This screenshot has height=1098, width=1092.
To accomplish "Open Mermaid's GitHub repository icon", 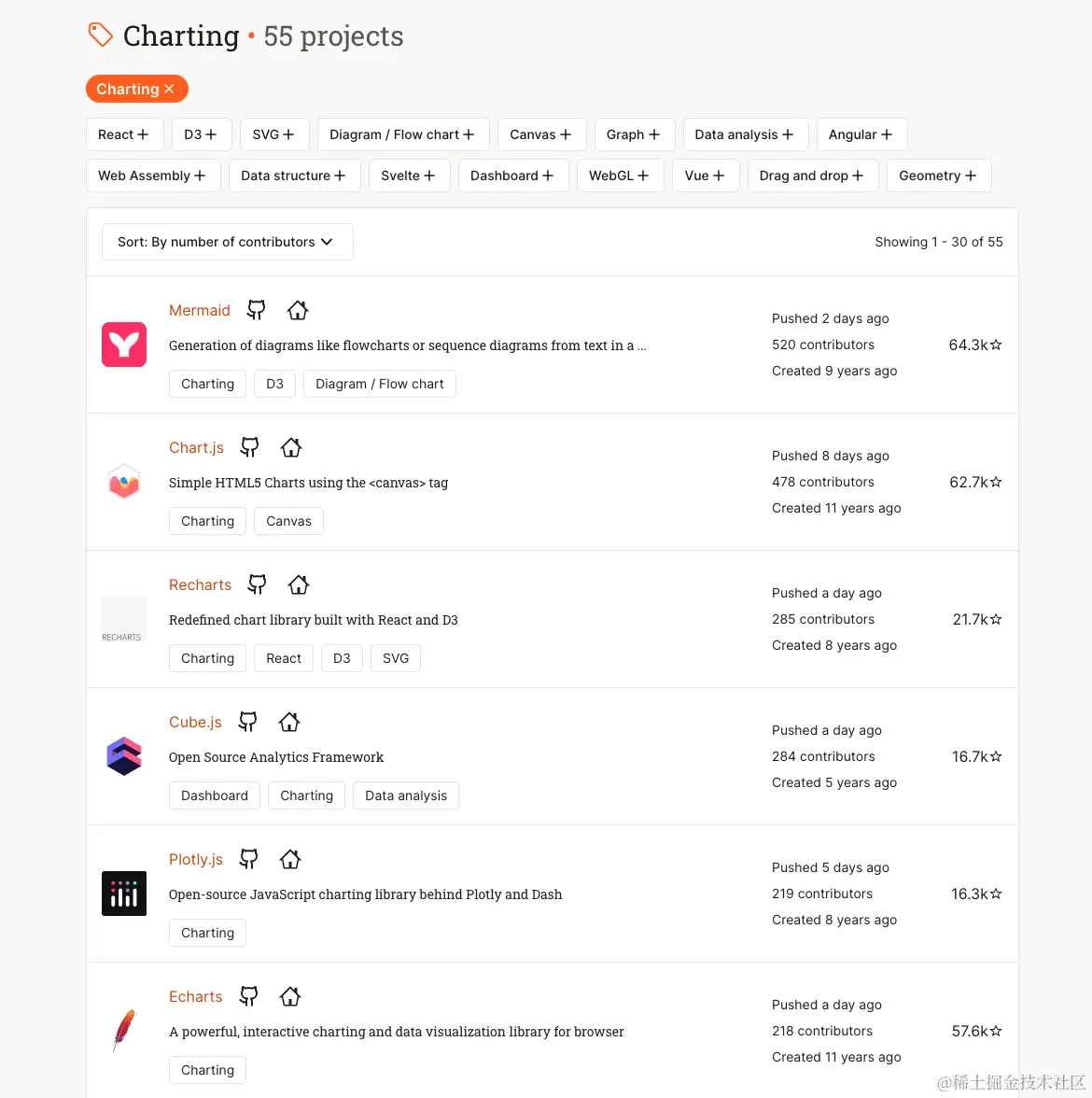I will (x=256, y=310).
